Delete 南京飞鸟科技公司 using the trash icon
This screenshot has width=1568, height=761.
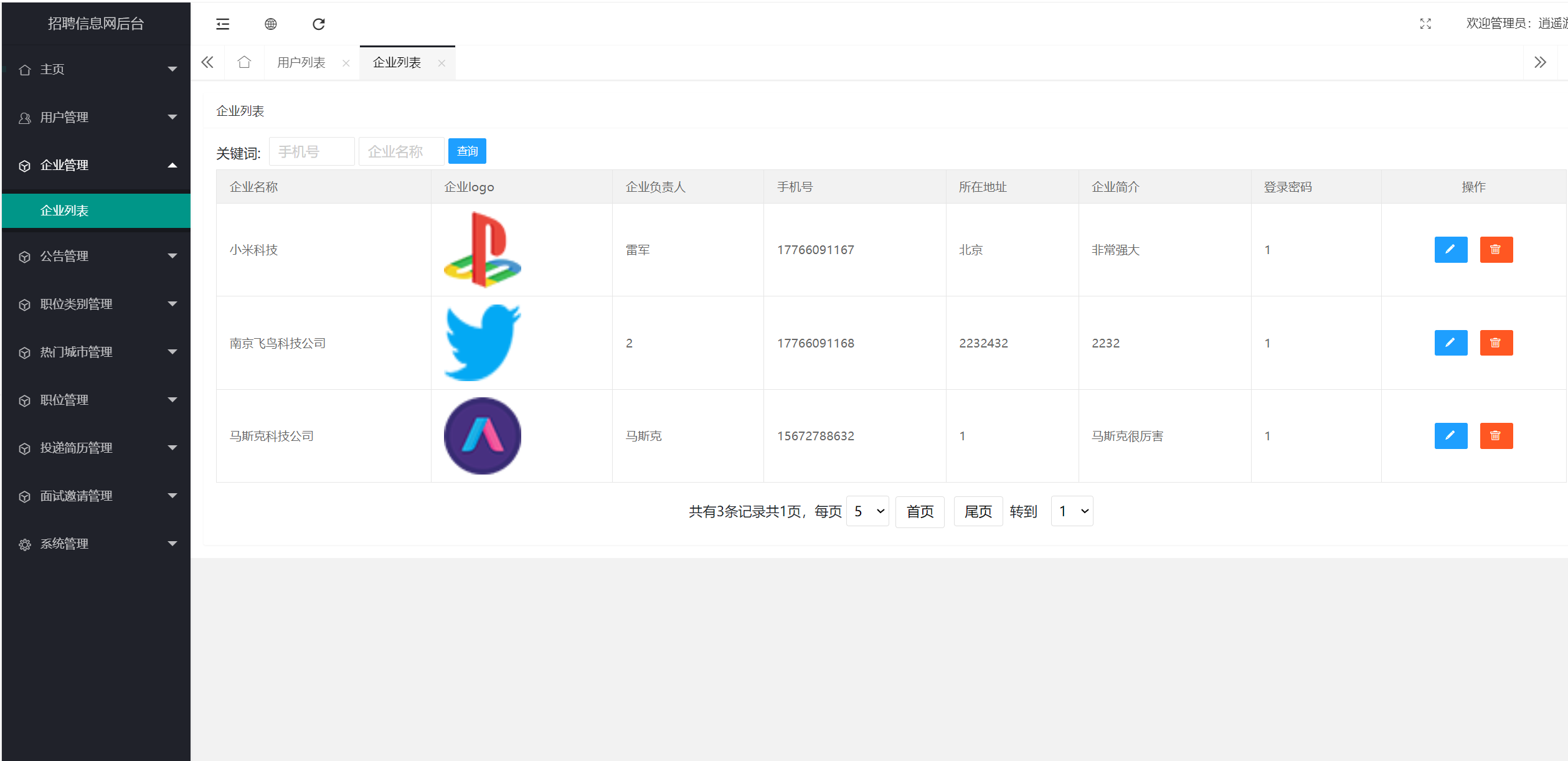point(1496,343)
